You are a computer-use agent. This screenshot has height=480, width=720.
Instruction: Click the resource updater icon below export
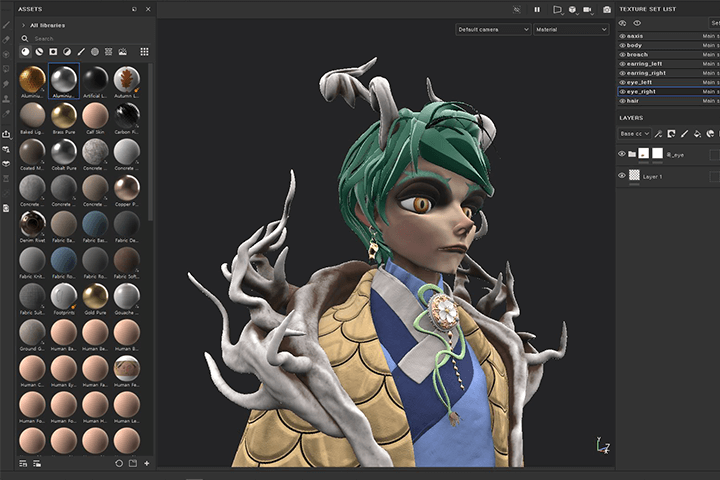point(6,149)
